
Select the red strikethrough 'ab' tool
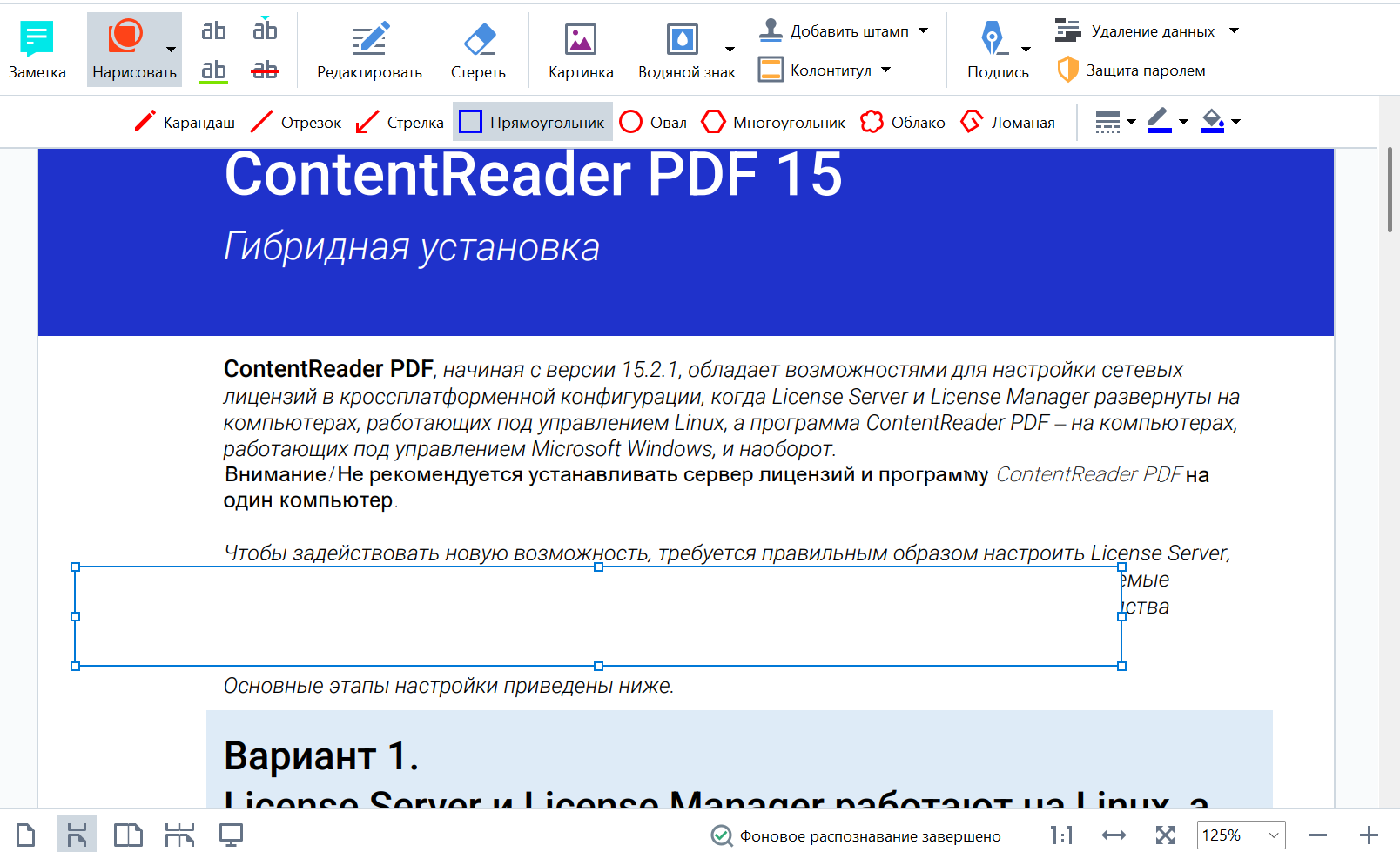coord(265,70)
